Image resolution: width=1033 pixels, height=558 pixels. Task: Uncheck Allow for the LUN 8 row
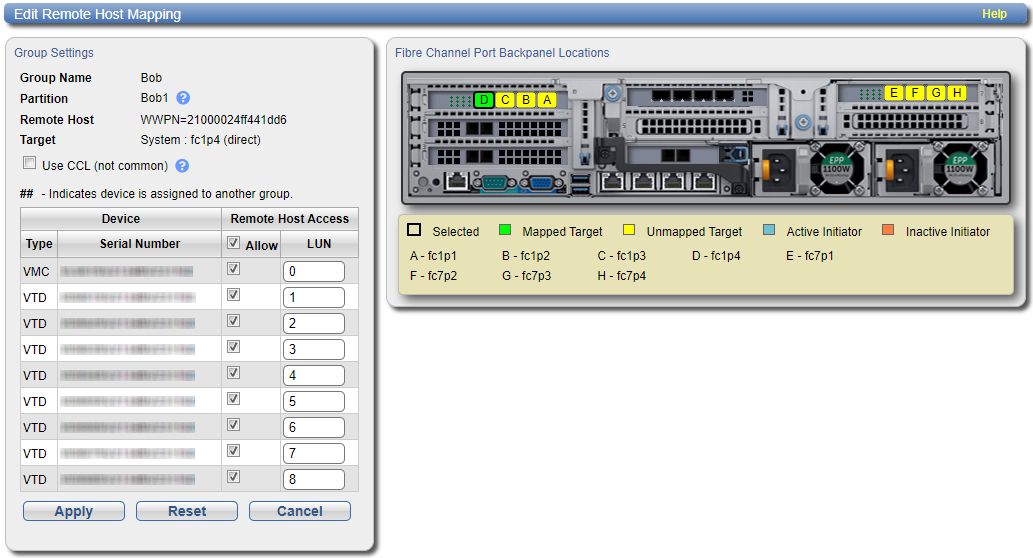tap(233, 477)
